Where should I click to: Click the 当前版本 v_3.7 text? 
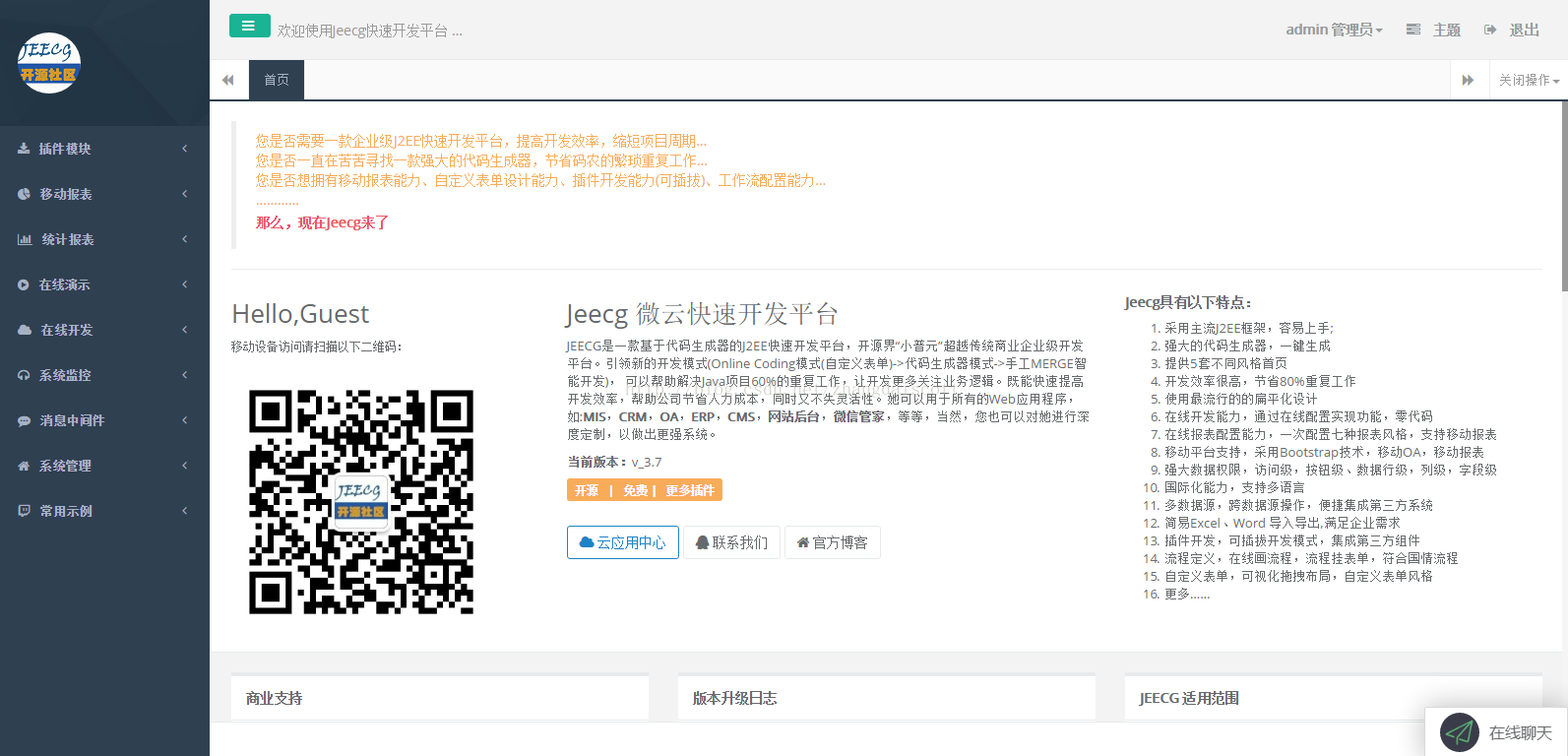point(614,462)
